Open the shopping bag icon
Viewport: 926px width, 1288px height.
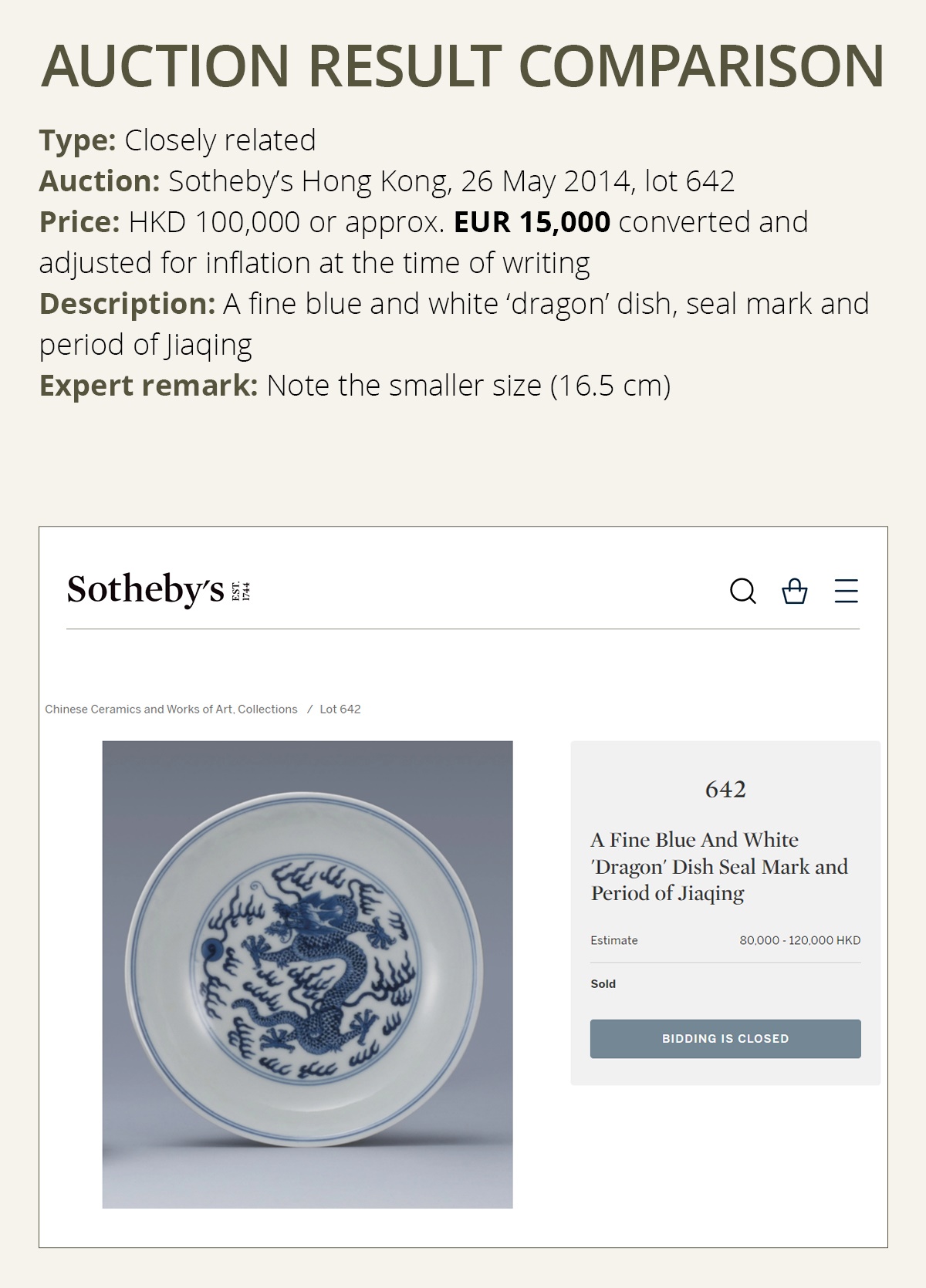point(795,592)
